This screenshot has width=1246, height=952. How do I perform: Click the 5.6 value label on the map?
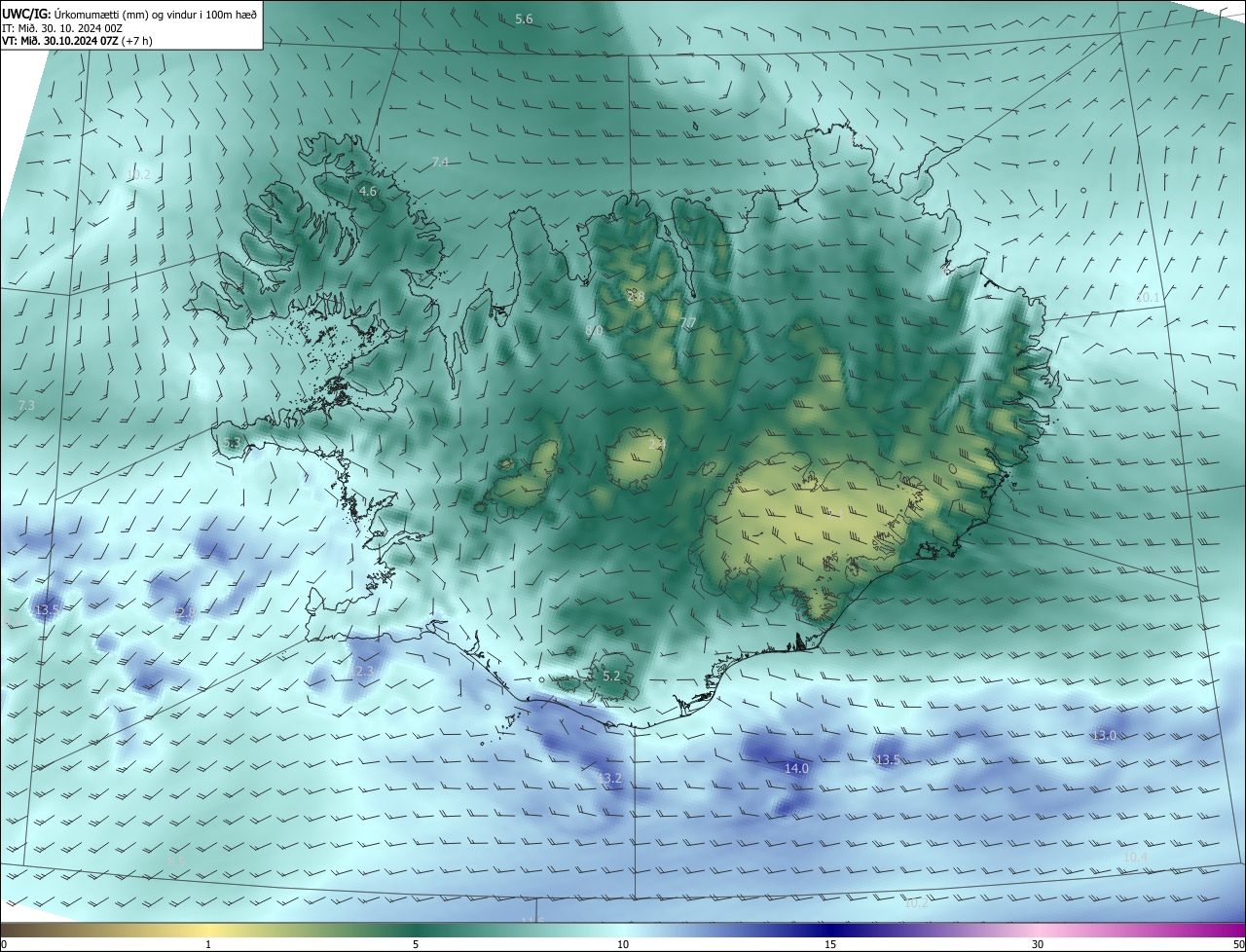pos(524,19)
